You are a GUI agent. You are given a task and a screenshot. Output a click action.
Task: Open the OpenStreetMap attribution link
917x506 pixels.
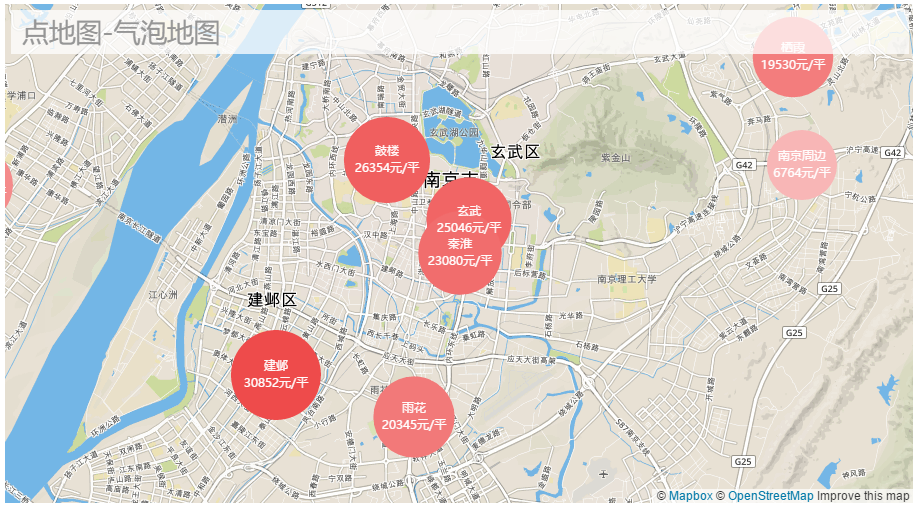coord(770,496)
